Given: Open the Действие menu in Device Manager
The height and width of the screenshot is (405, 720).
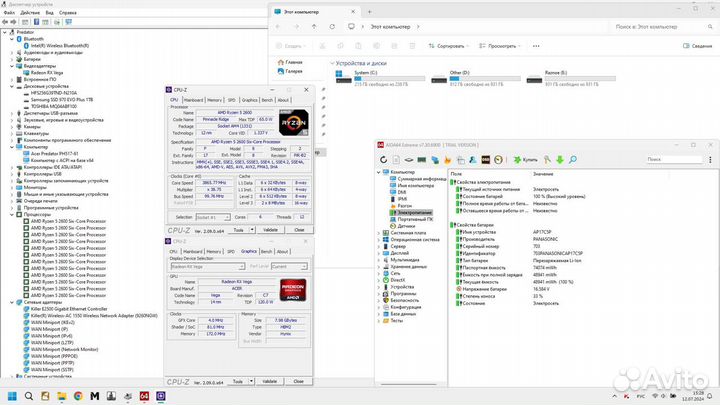Looking at the screenshot, I should tap(30, 13).
